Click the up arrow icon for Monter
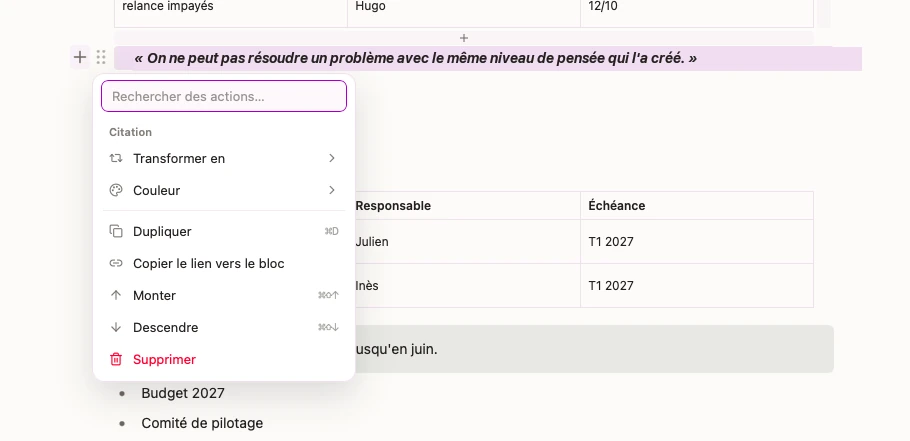The width and height of the screenshot is (910, 441). (116, 295)
